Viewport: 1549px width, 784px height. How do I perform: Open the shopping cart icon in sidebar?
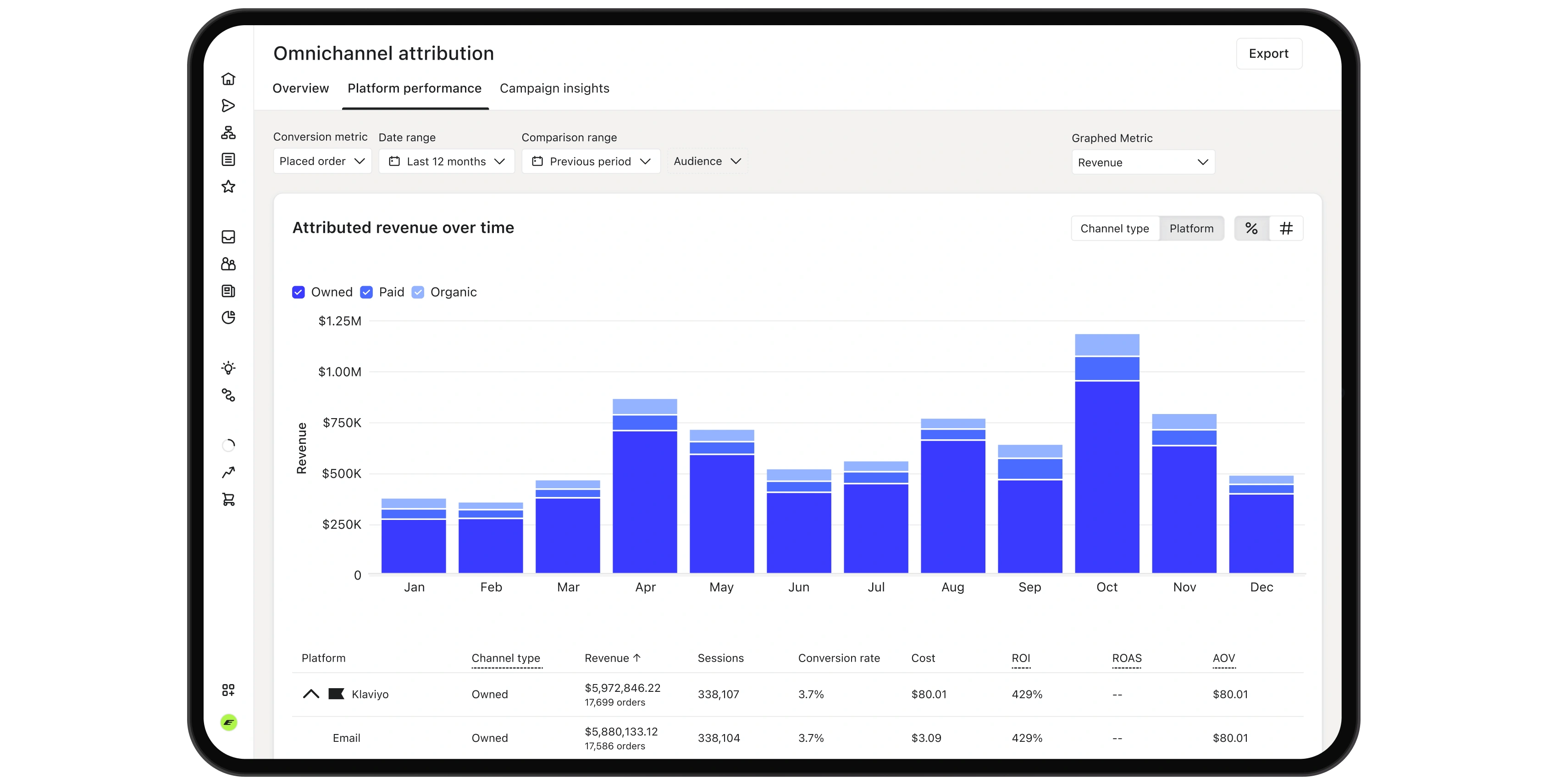(x=228, y=500)
